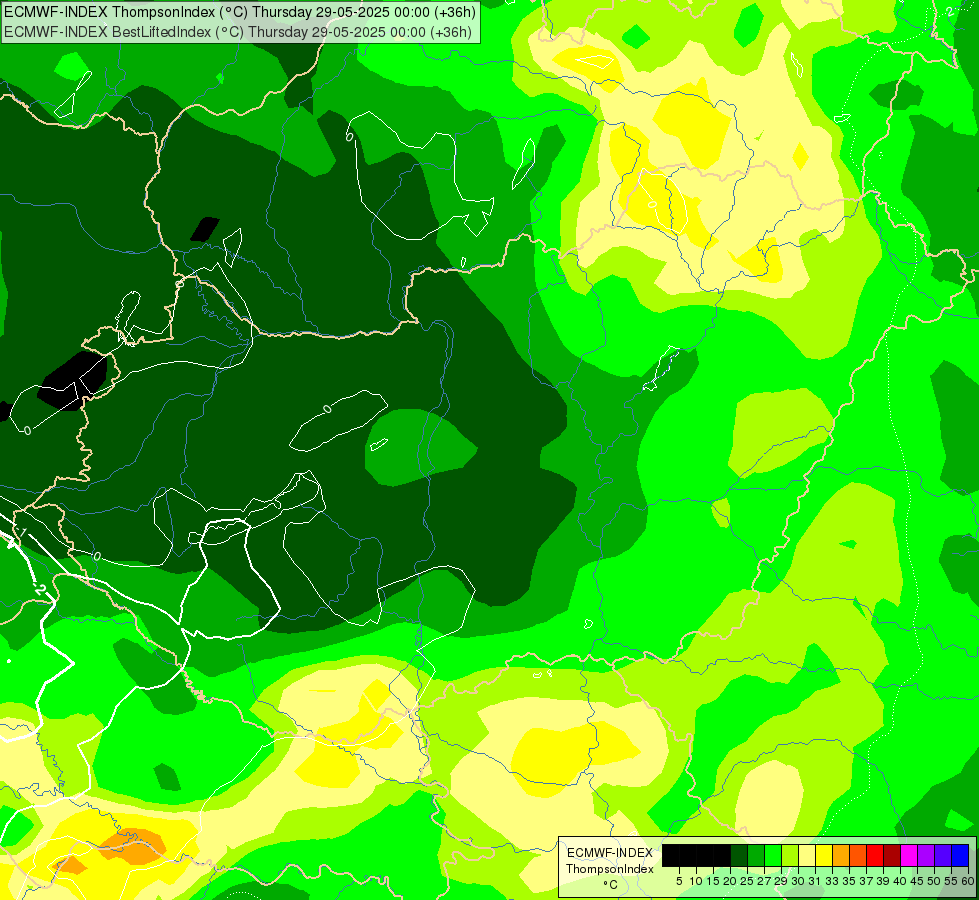Click the violet 50–55 legend swatch
This screenshot has height=900, width=979.
pyautogui.click(x=944, y=855)
